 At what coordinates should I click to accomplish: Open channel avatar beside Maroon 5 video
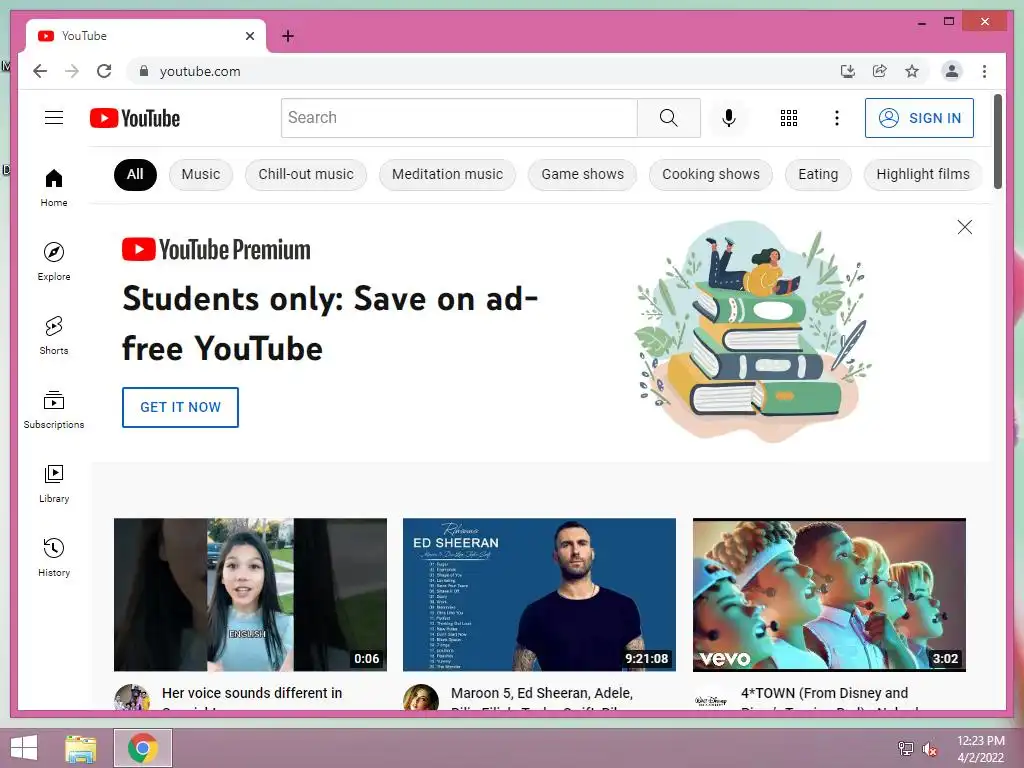click(421, 697)
